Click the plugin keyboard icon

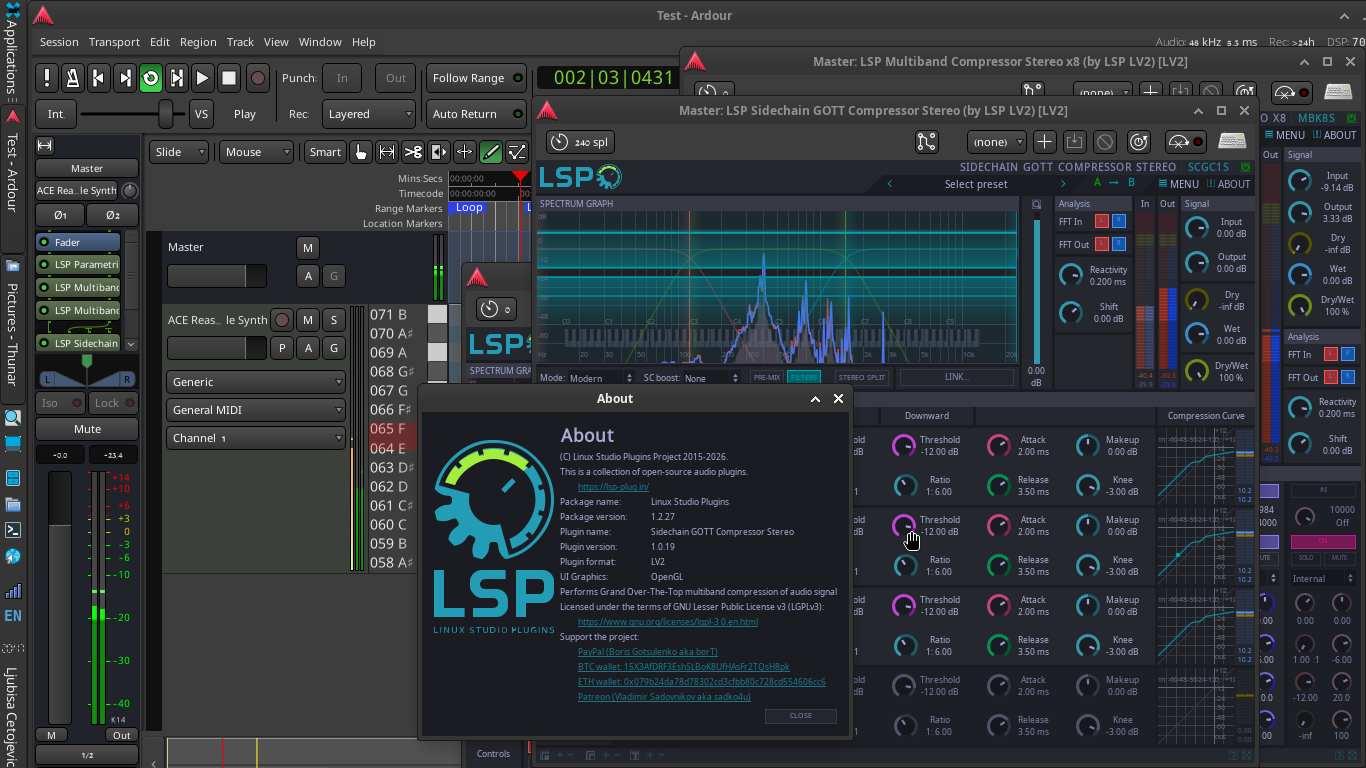1232,142
